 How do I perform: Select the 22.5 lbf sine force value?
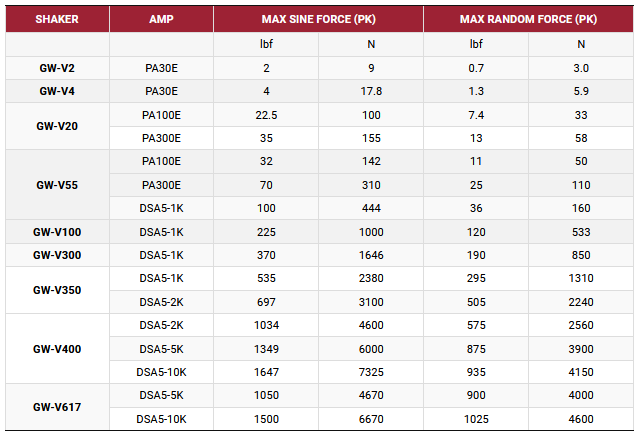tap(265, 115)
